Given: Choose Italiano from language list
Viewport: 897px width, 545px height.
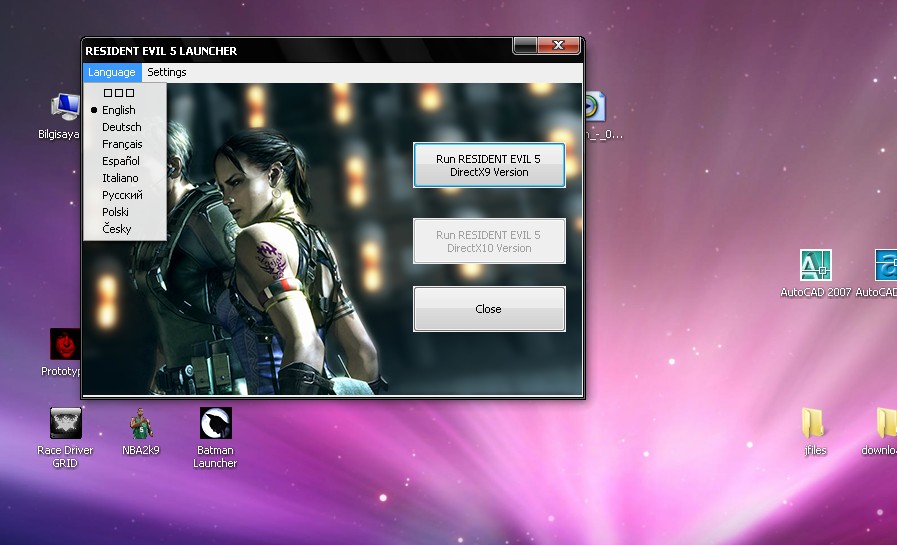Looking at the screenshot, I should point(125,178).
